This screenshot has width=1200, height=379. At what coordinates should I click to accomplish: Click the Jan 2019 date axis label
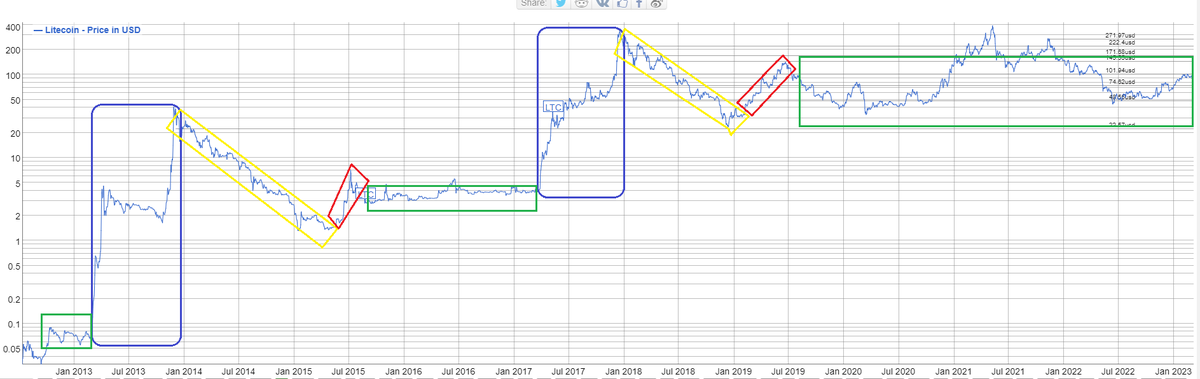point(733,371)
